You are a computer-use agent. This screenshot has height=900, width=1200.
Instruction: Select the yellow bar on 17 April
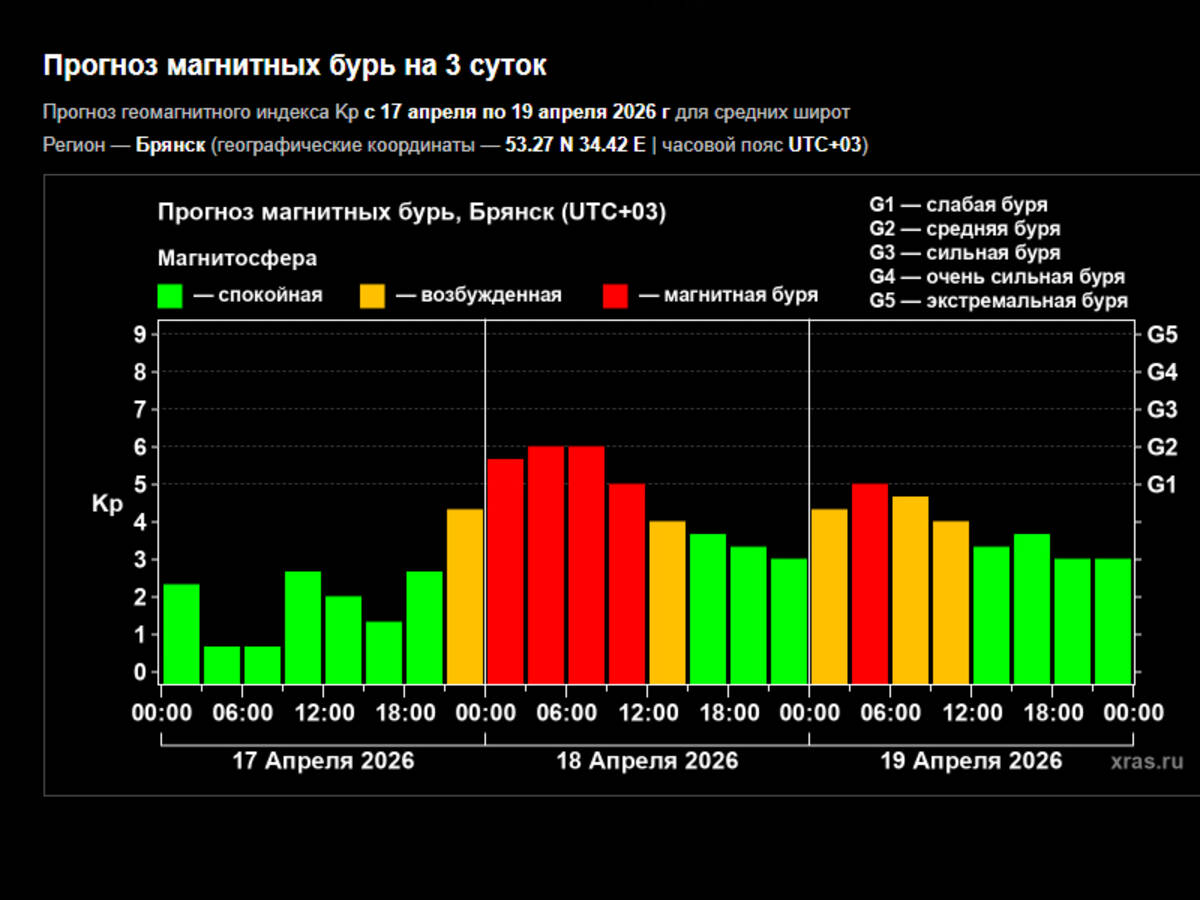click(465, 595)
